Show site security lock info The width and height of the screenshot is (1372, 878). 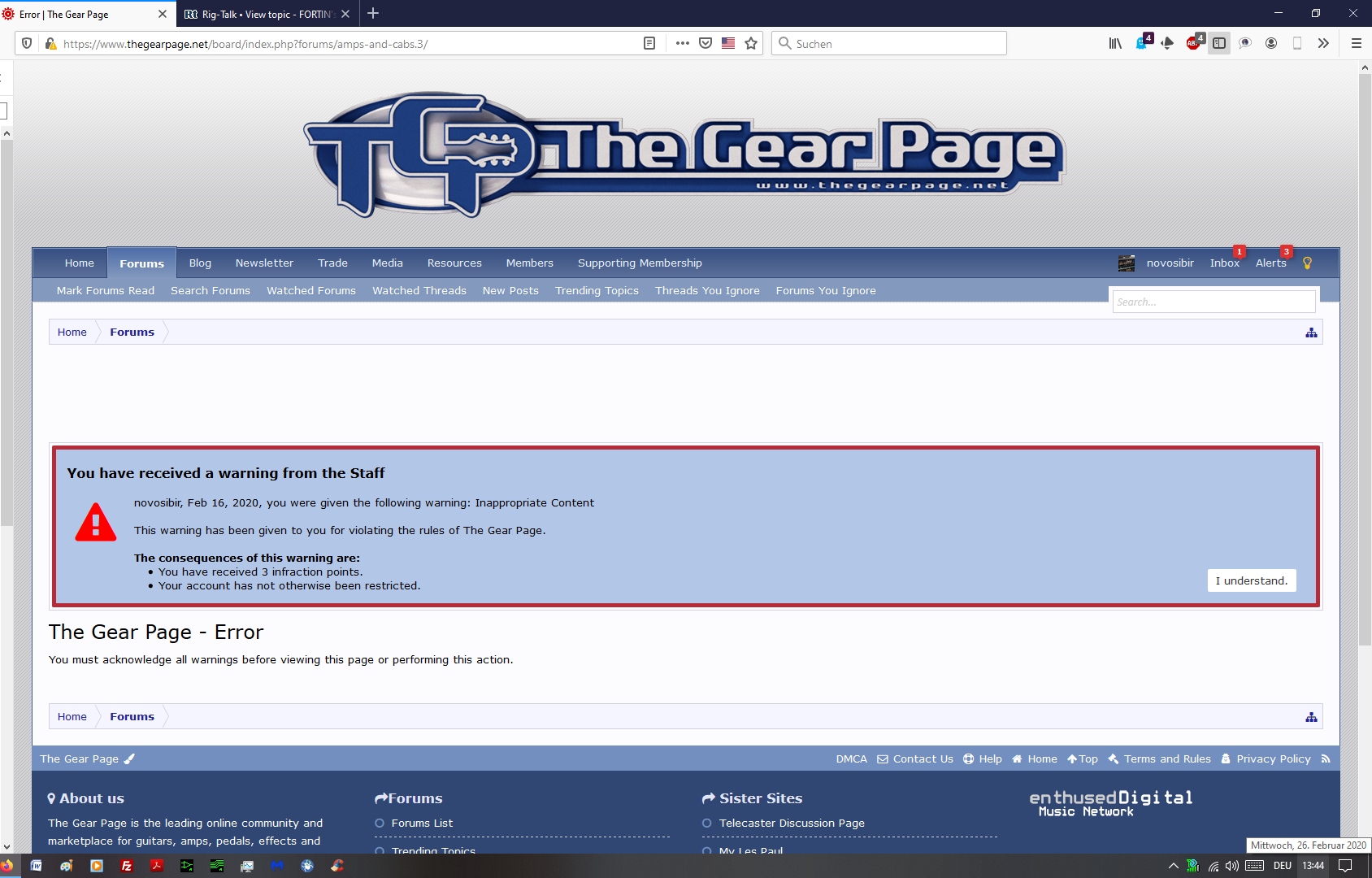coord(50,43)
